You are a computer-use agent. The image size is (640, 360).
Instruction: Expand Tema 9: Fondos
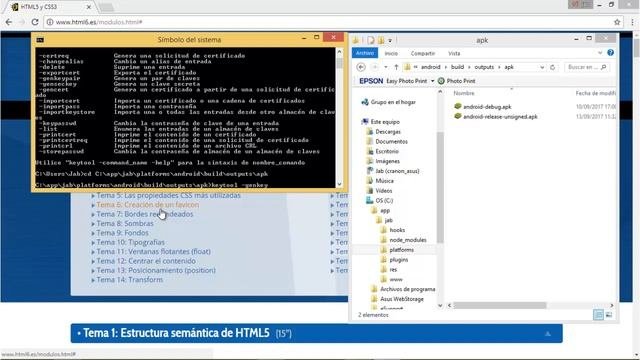point(93,233)
